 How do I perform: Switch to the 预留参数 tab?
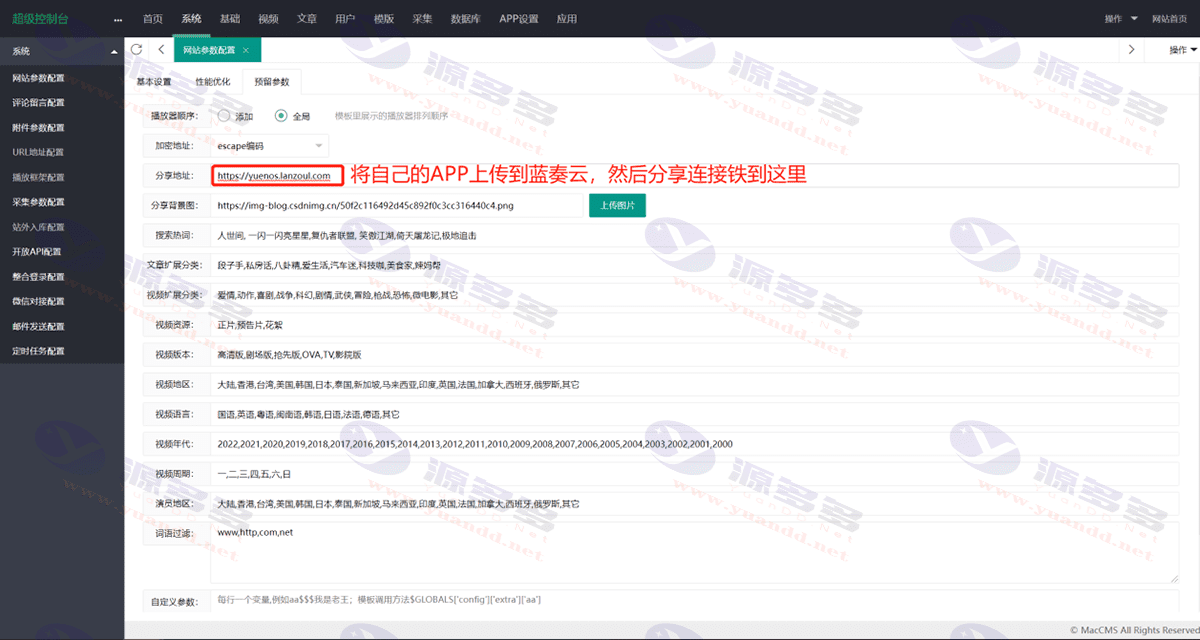click(x=271, y=82)
